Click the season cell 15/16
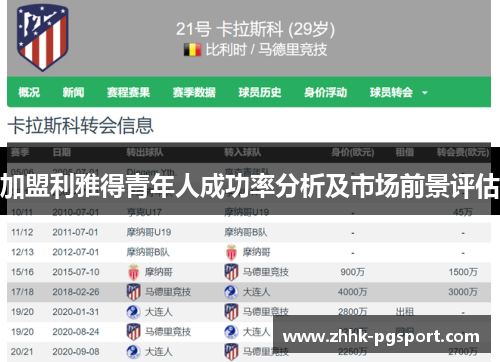500x362 pixels. tap(22, 272)
